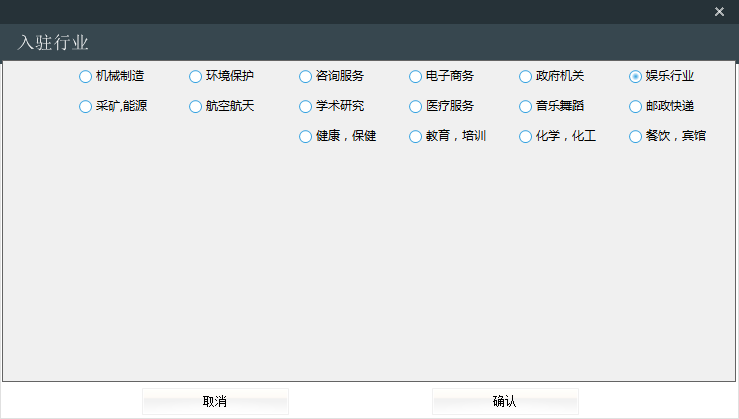Select the 医疗服务 option
The width and height of the screenshot is (739, 419).
point(416,106)
